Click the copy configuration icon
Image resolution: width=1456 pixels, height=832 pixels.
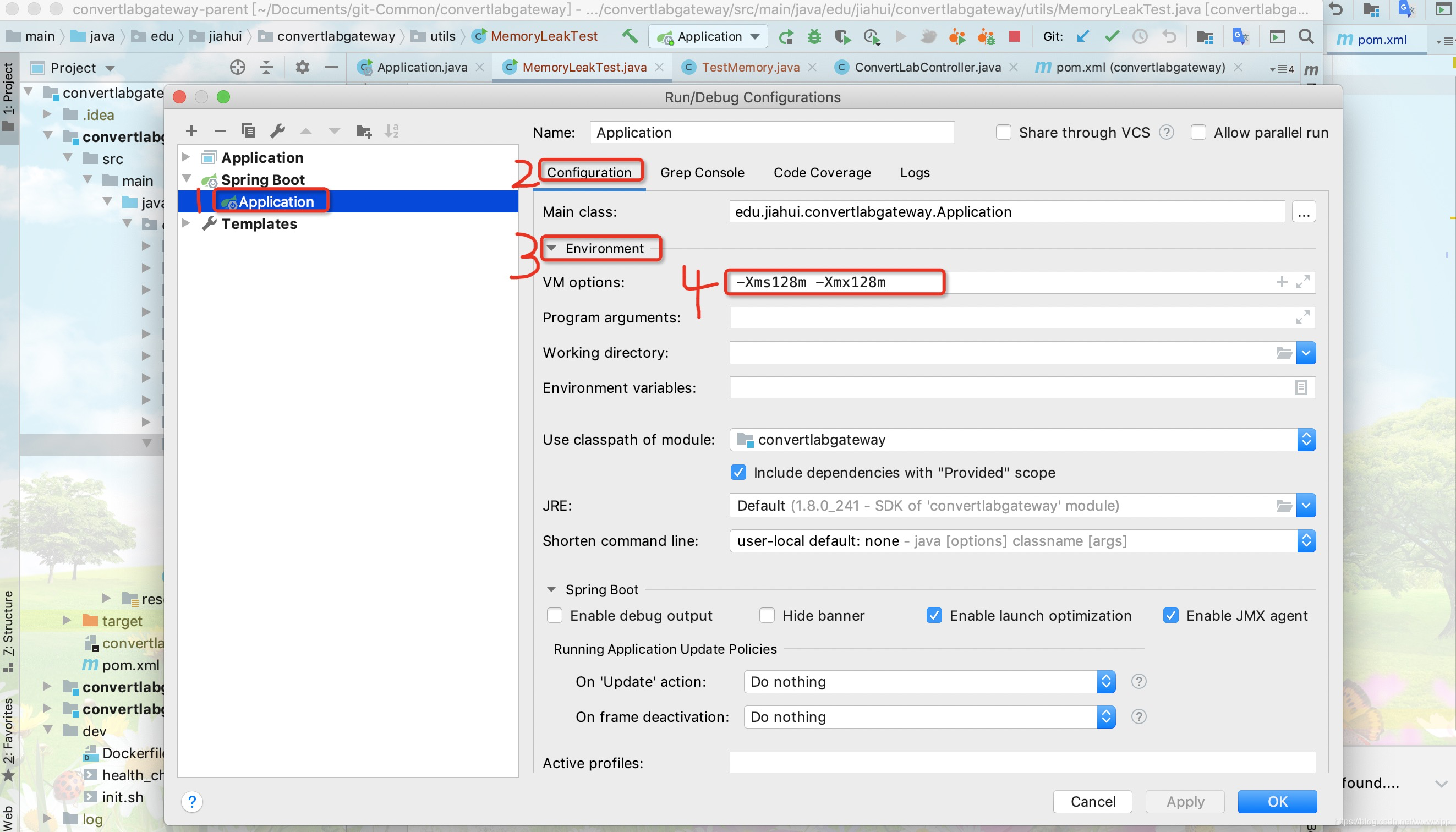[248, 132]
